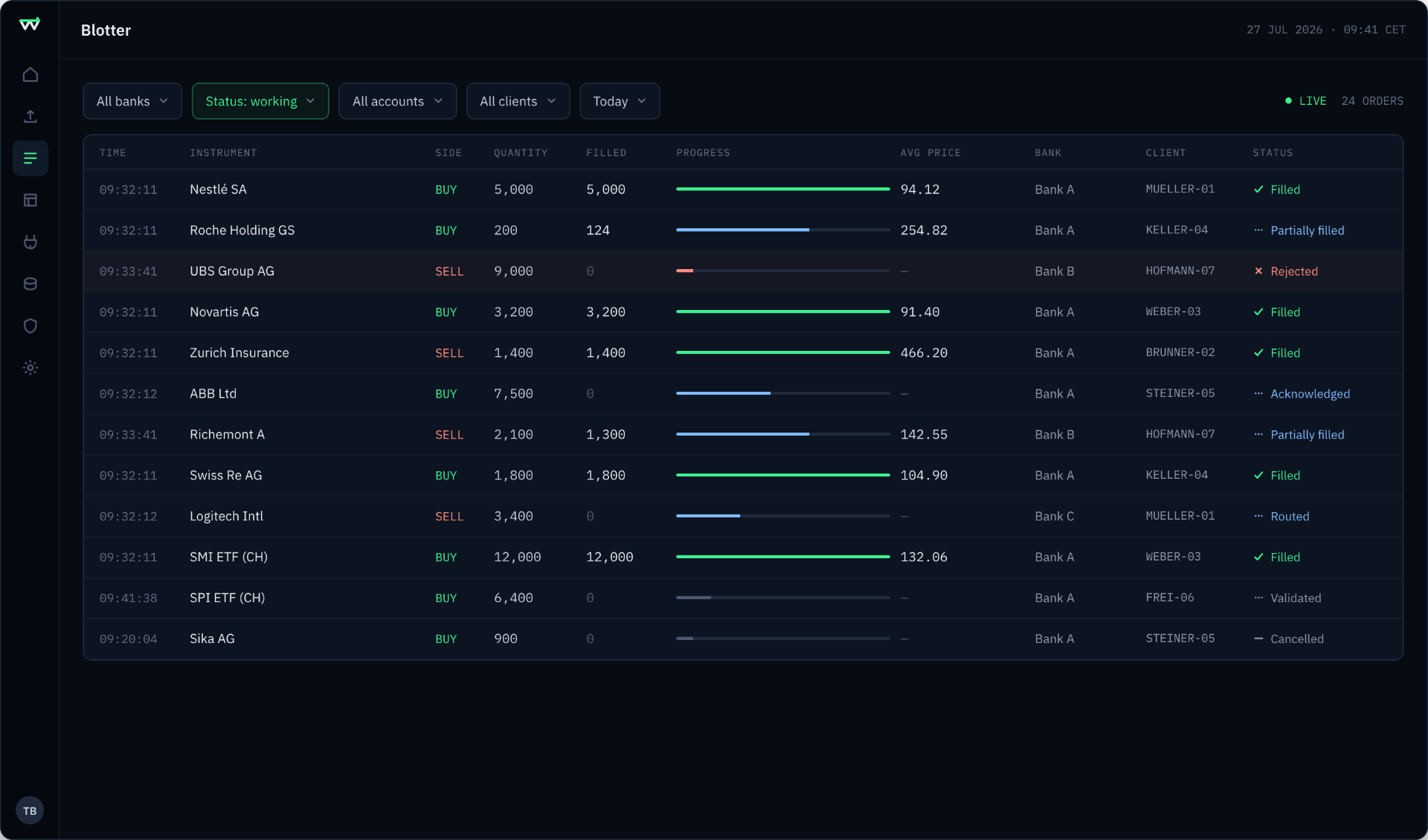Click the X icon on the UBS Group AG row
1428x840 pixels.
tap(1258, 271)
